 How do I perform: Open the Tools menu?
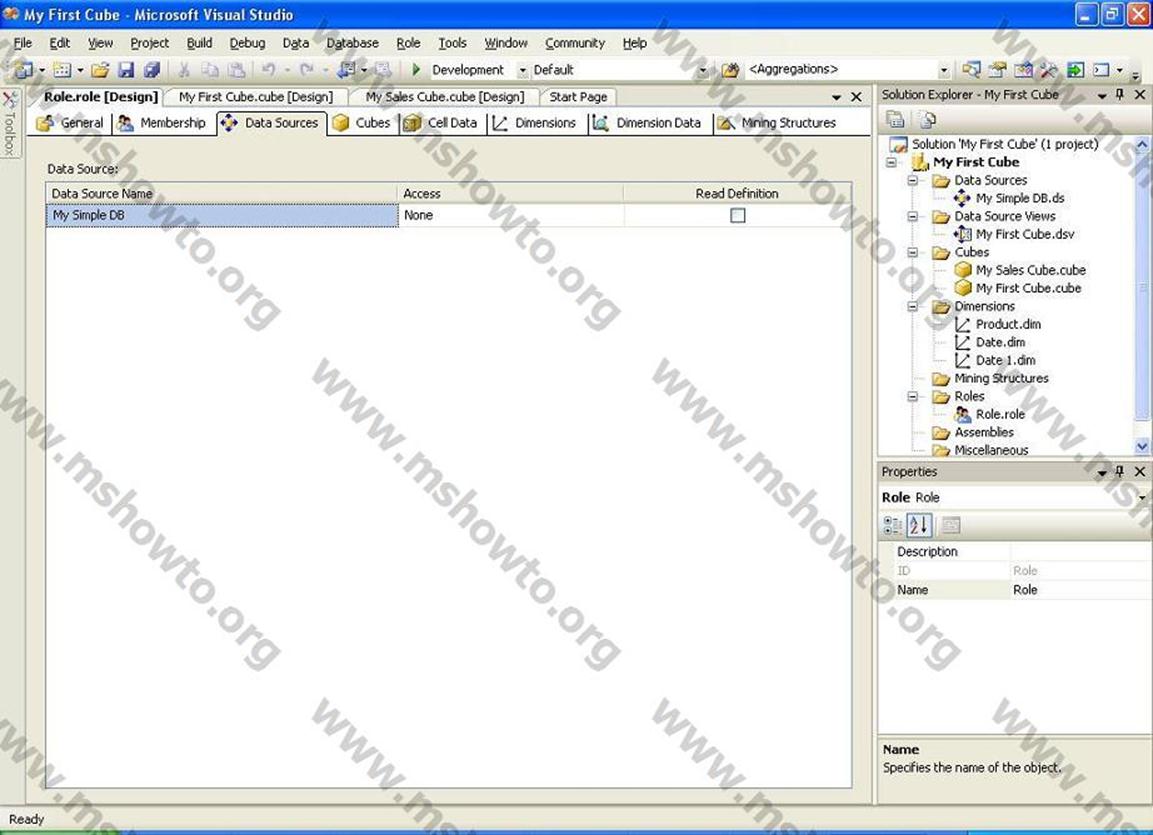pos(452,43)
